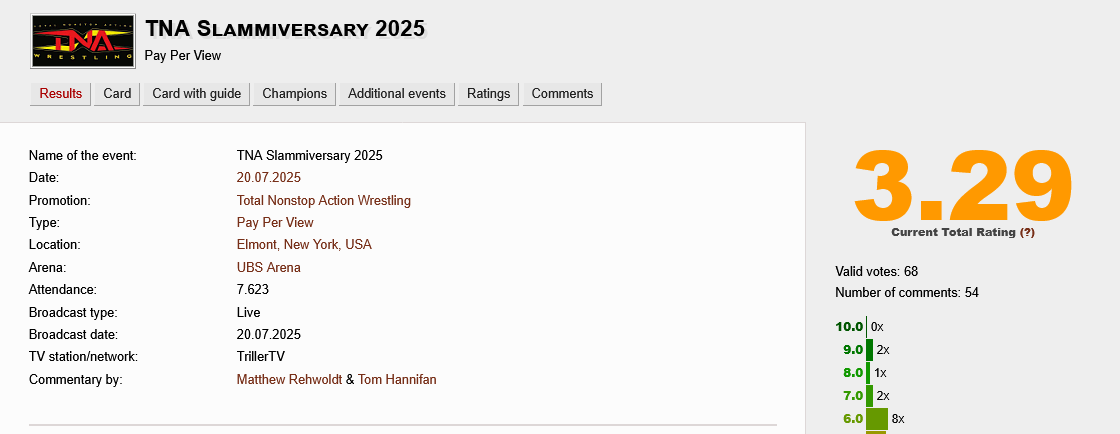Go to Additional events tab
This screenshot has width=1120, height=434.
396,94
